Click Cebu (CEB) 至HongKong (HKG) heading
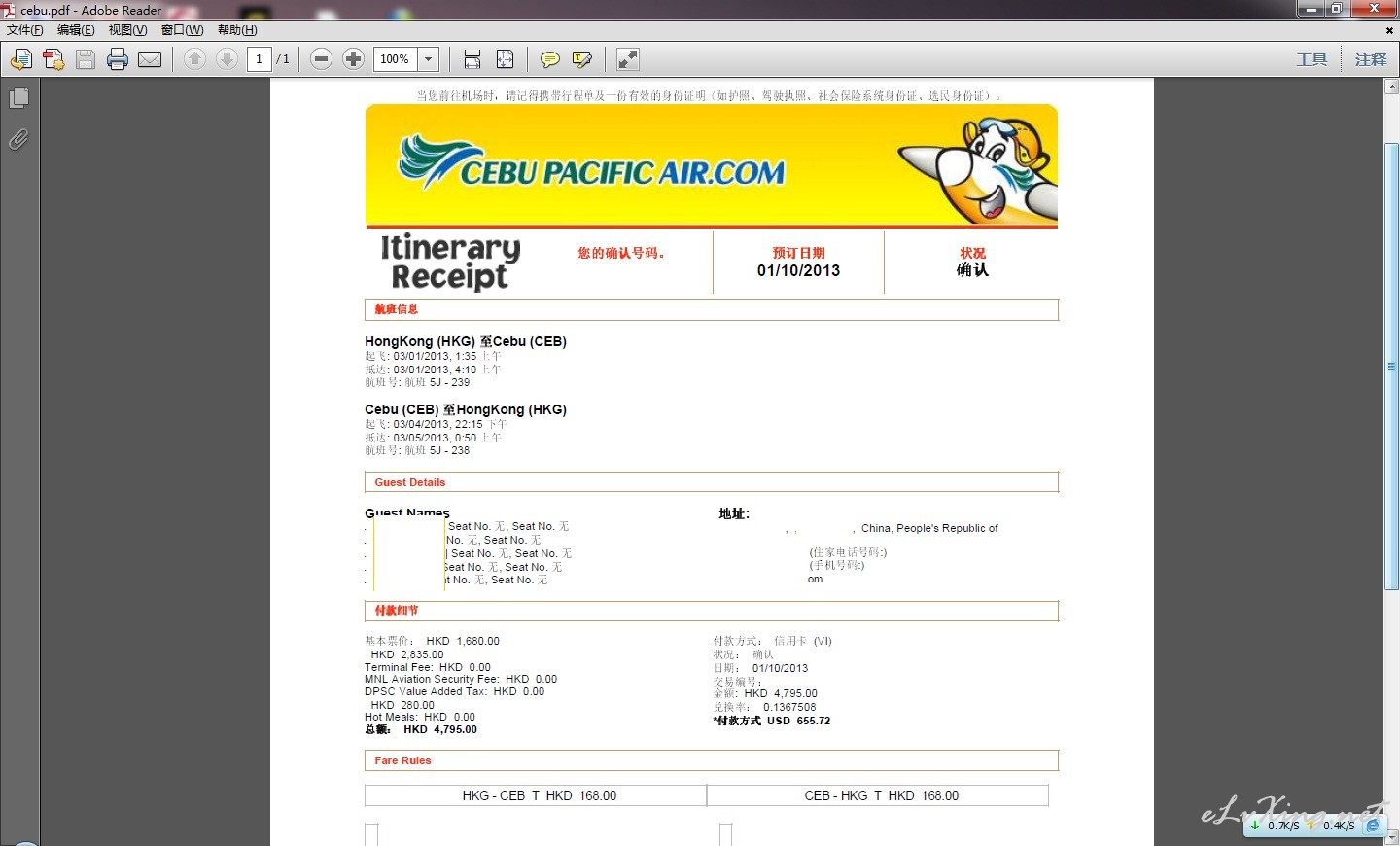1400x846 pixels. pyautogui.click(x=466, y=409)
